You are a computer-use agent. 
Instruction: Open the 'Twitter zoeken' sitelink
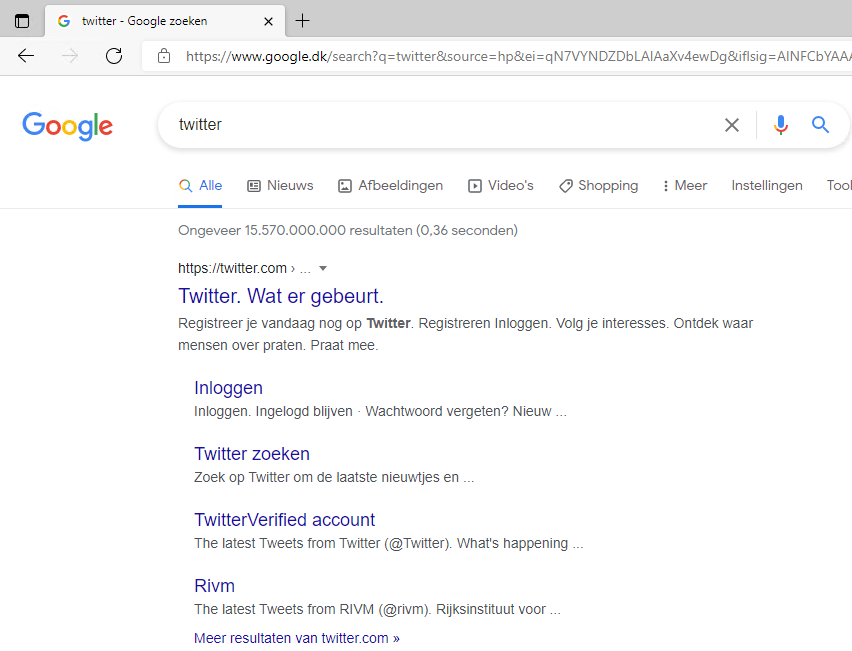(x=252, y=454)
